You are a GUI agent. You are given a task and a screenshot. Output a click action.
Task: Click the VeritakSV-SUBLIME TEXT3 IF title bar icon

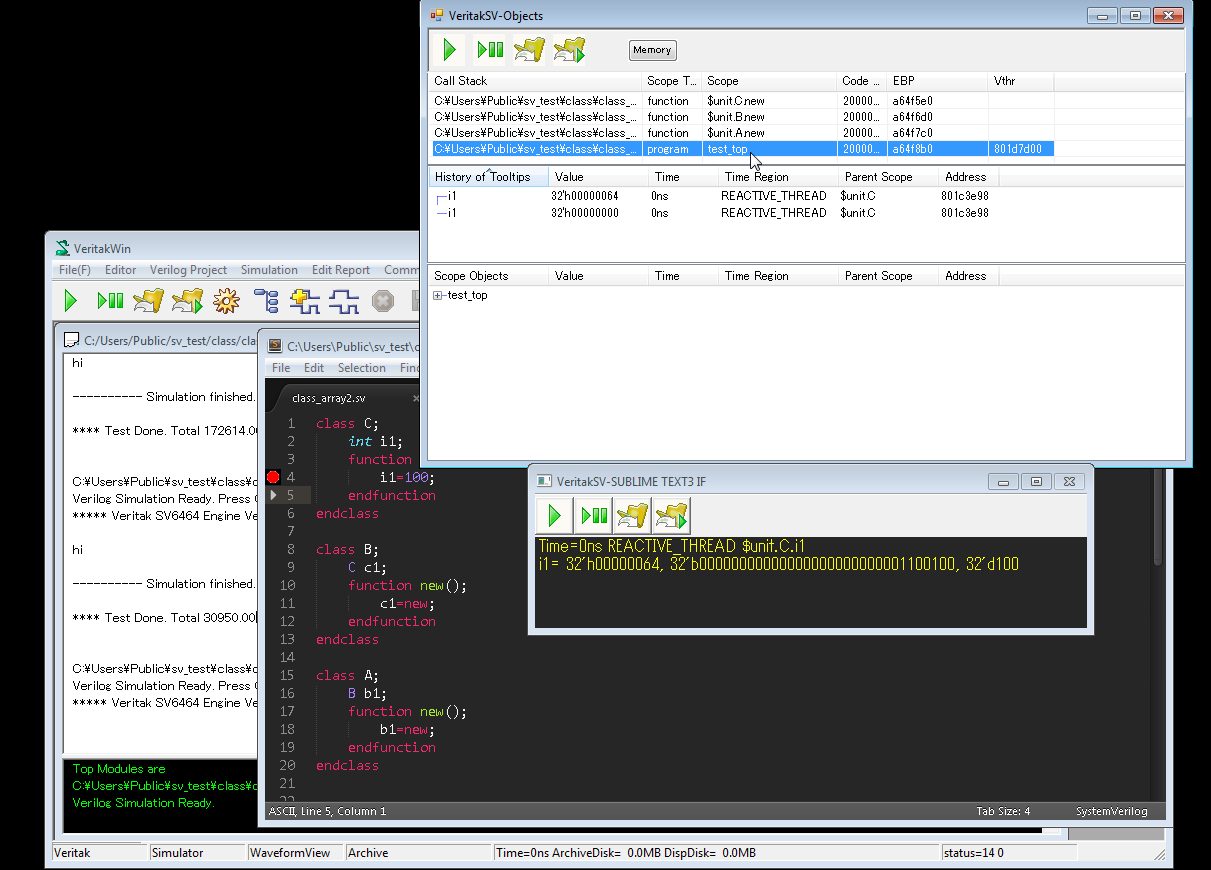tap(544, 481)
